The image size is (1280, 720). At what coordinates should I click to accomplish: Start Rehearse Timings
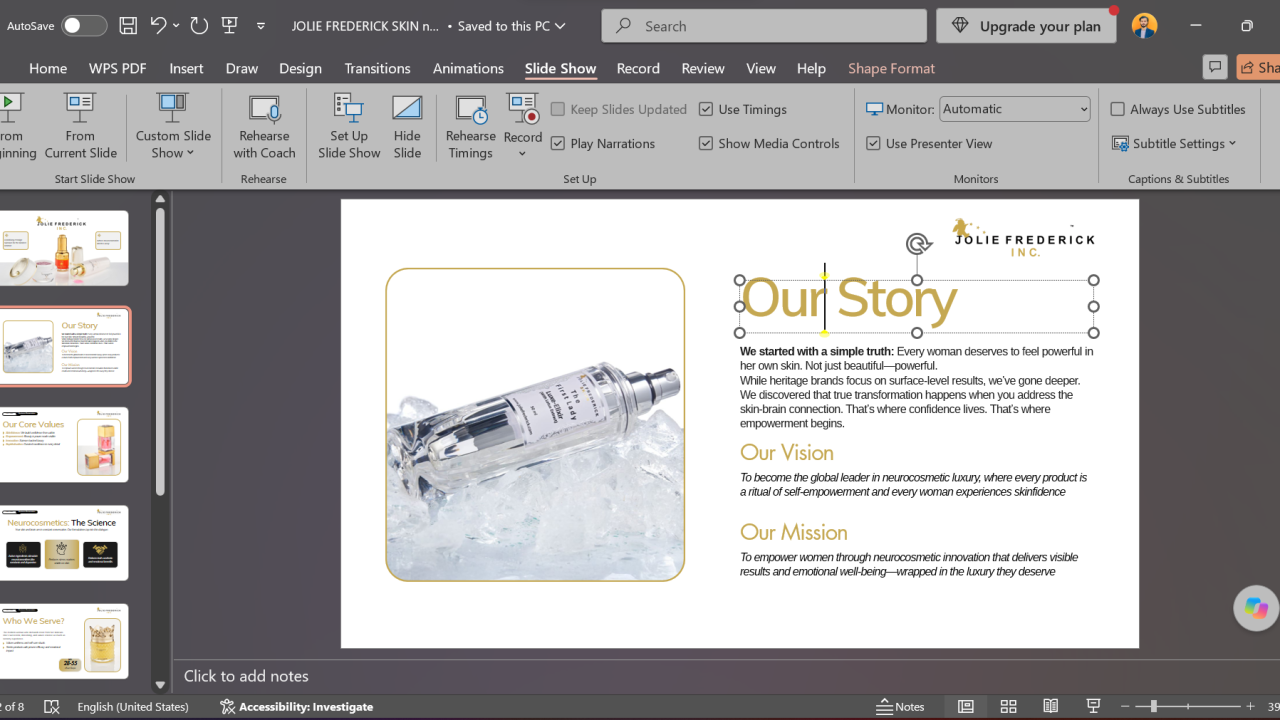[470, 127]
